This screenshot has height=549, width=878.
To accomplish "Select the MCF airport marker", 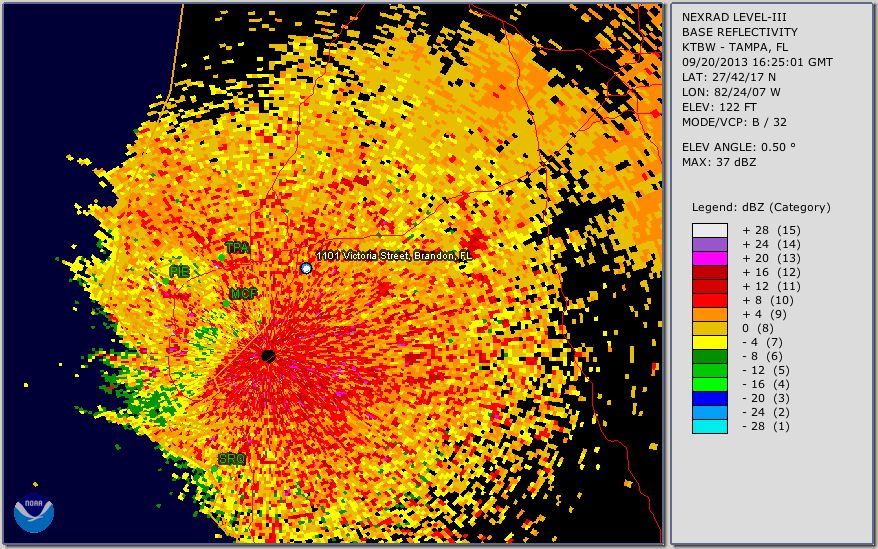I will click(243, 294).
